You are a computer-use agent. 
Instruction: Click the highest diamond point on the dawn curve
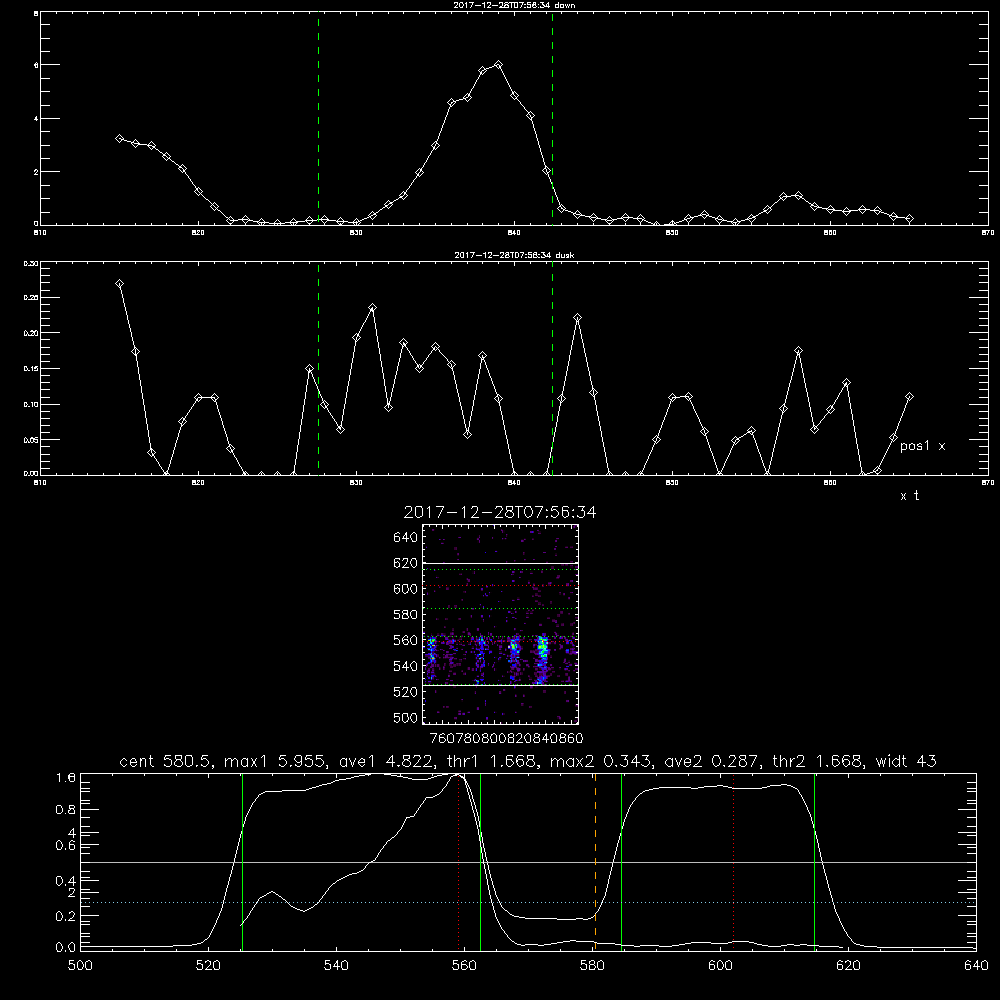click(499, 64)
